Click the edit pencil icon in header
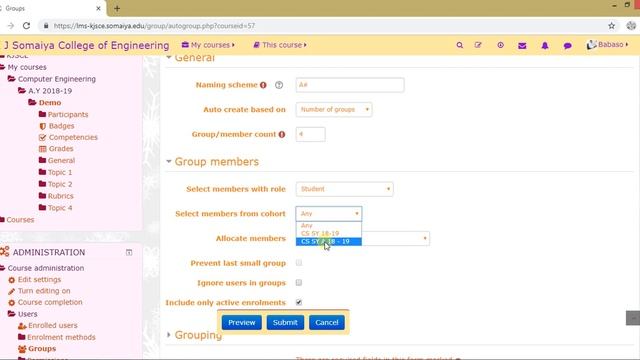Viewport: 640px width, 360px height. 478,45
